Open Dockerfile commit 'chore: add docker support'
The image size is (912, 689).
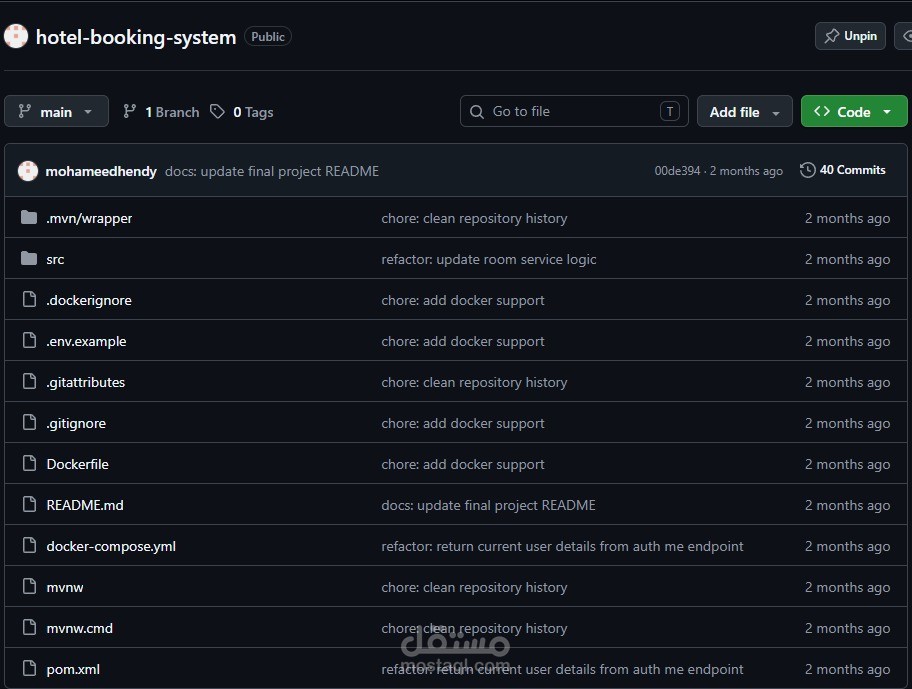click(463, 464)
